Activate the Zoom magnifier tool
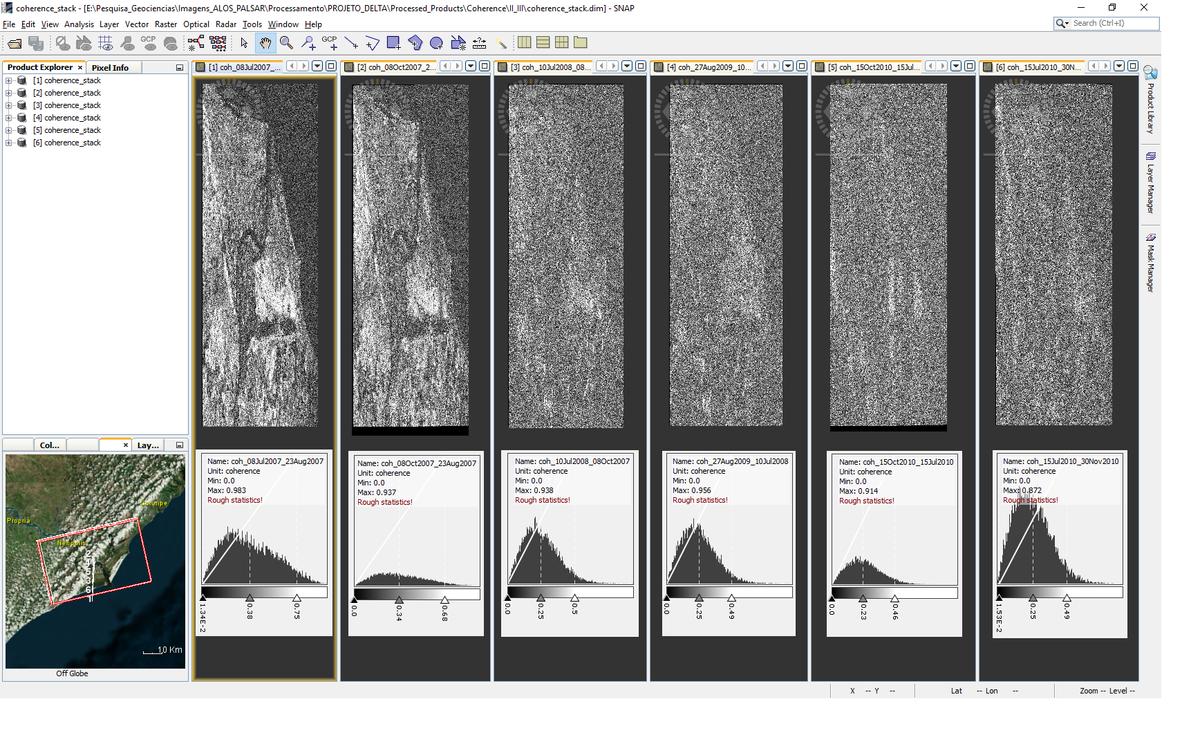The width and height of the screenshot is (1200, 740). pos(286,43)
